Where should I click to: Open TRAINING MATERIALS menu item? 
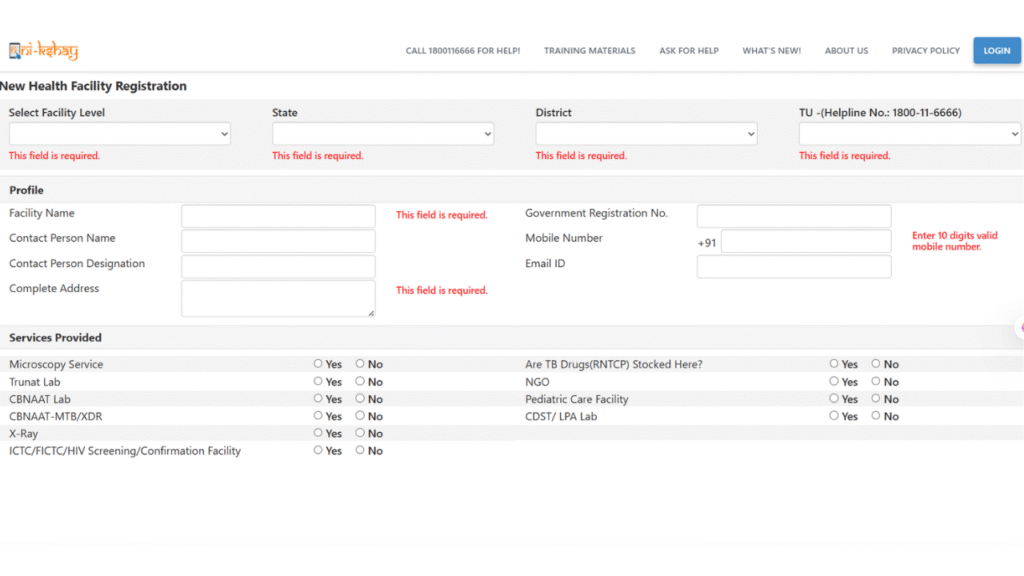(589, 51)
